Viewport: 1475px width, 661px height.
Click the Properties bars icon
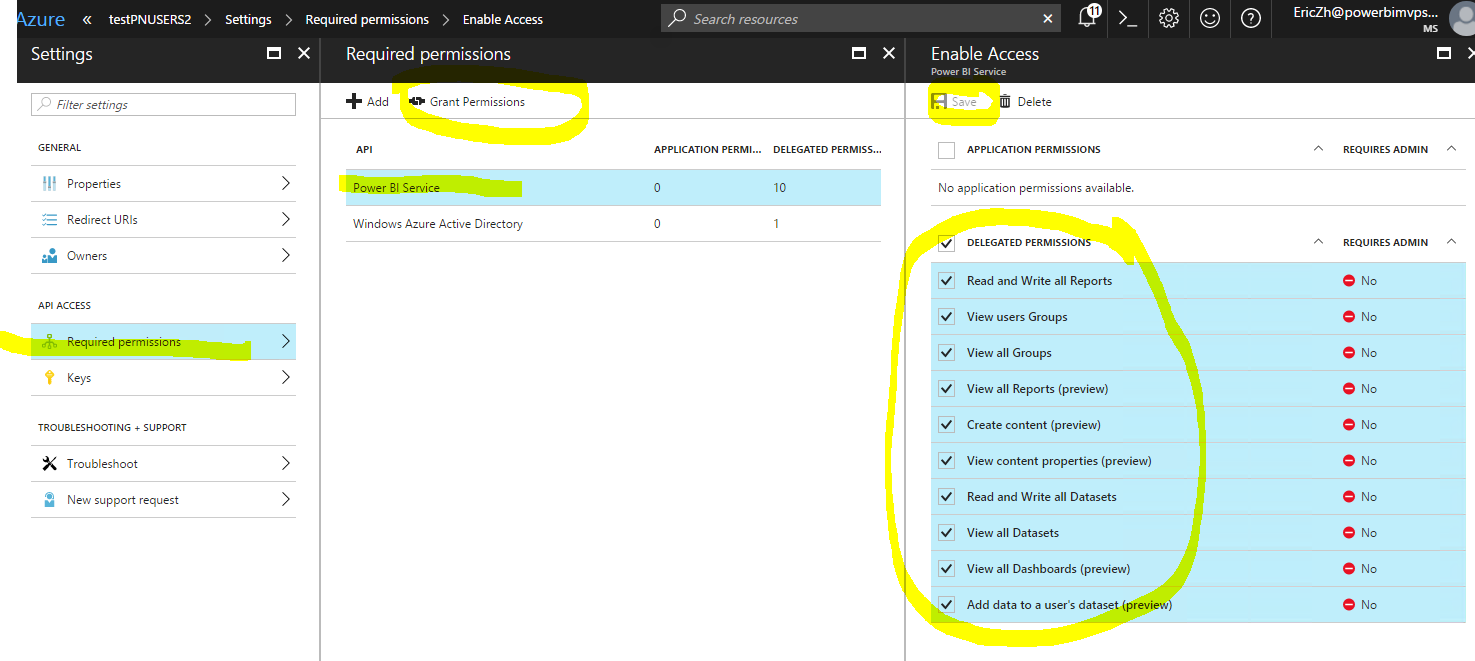tap(50, 183)
